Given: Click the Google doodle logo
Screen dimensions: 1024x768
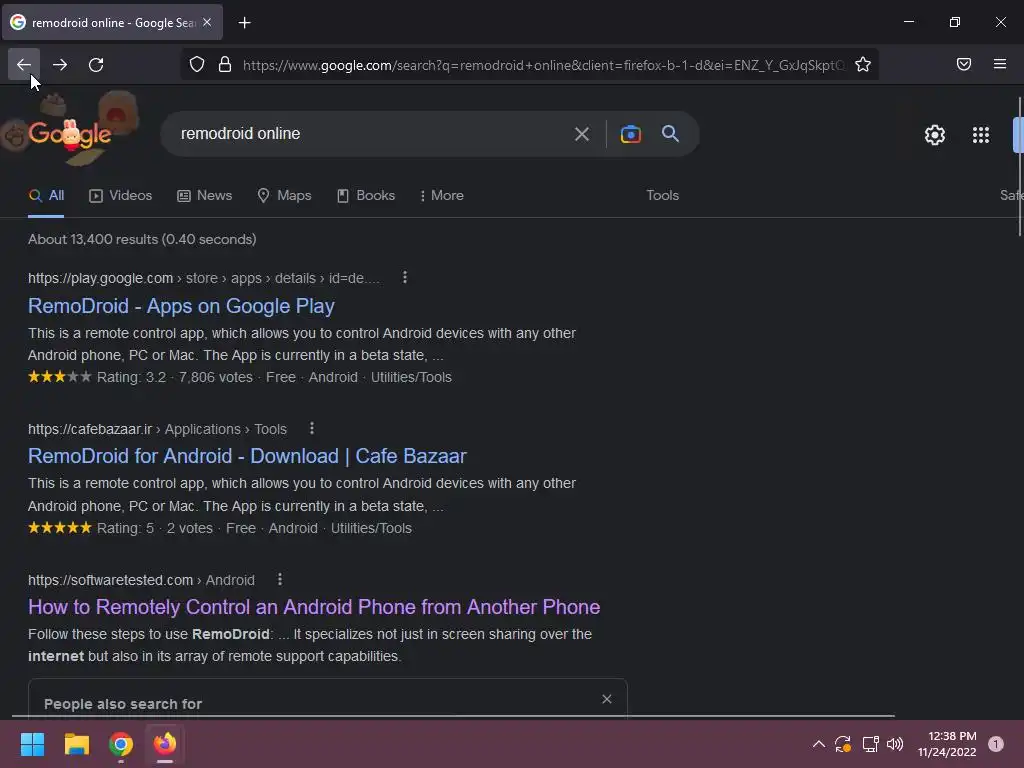Looking at the screenshot, I should (x=70, y=133).
